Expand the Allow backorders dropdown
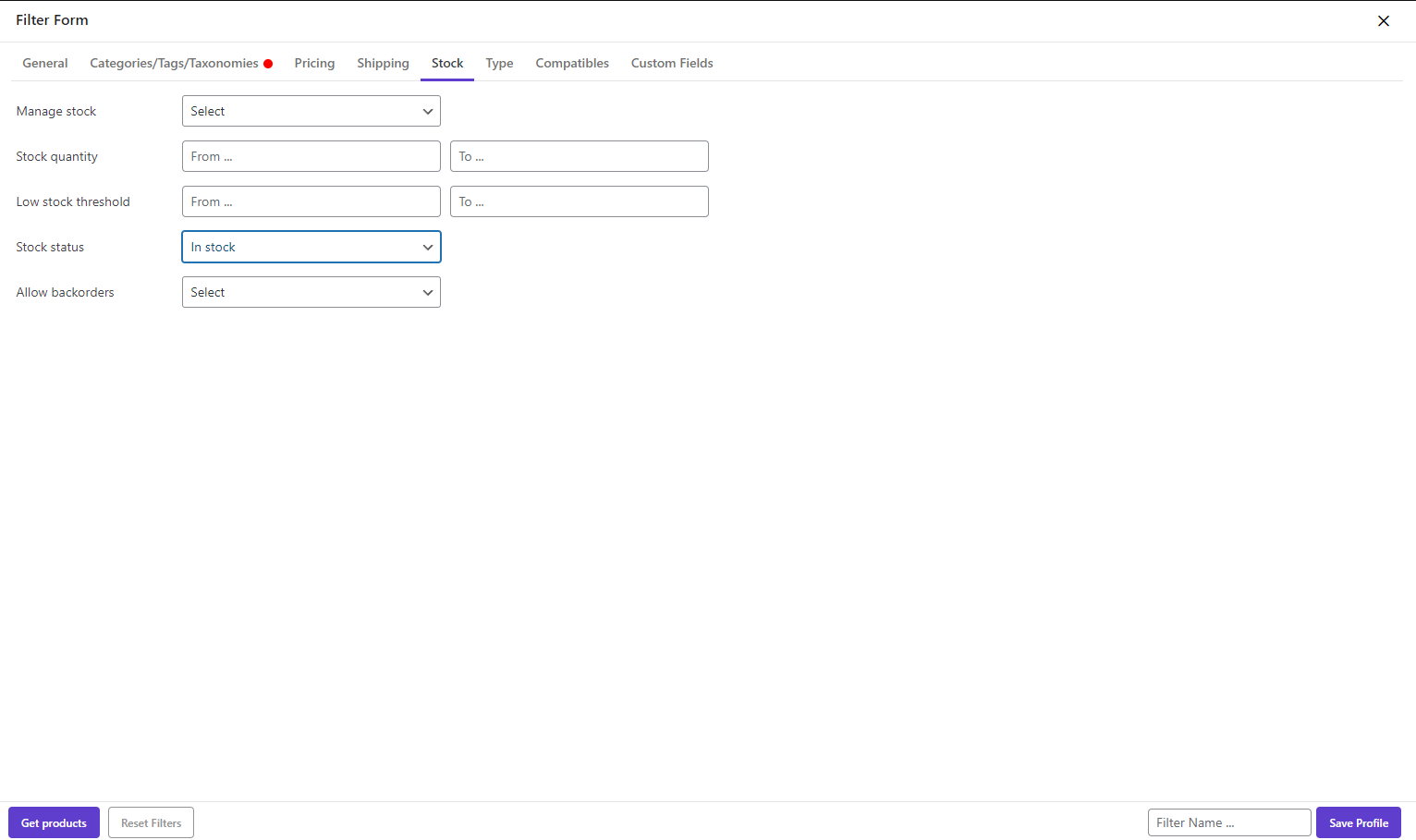Image resolution: width=1416 pixels, height=840 pixels. [311, 292]
